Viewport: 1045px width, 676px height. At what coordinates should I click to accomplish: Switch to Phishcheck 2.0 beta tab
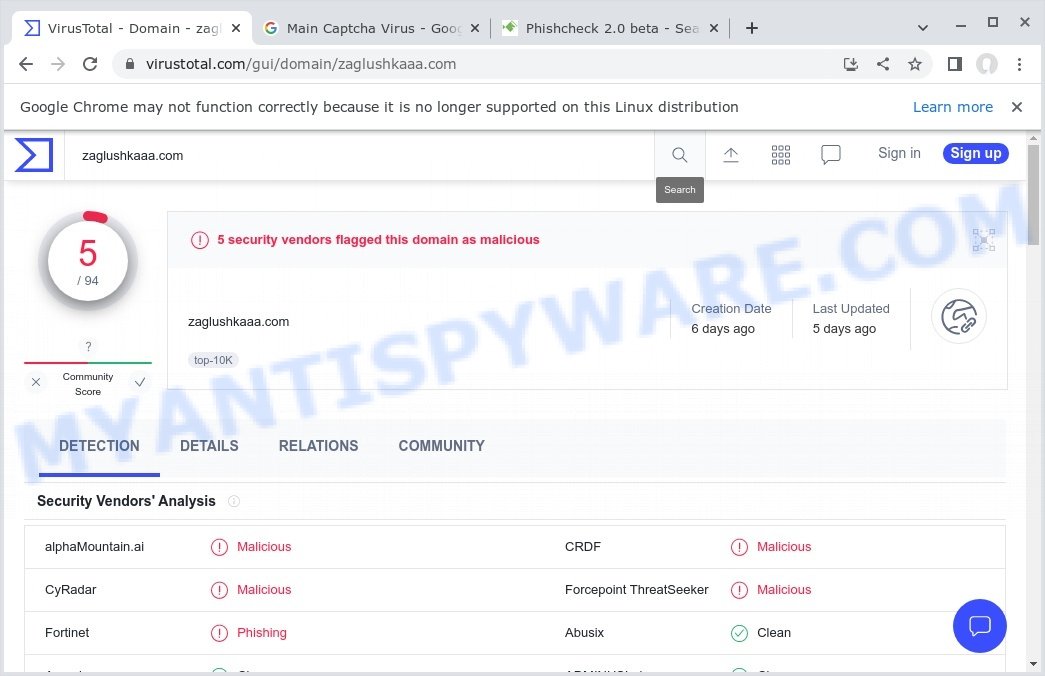tap(610, 28)
